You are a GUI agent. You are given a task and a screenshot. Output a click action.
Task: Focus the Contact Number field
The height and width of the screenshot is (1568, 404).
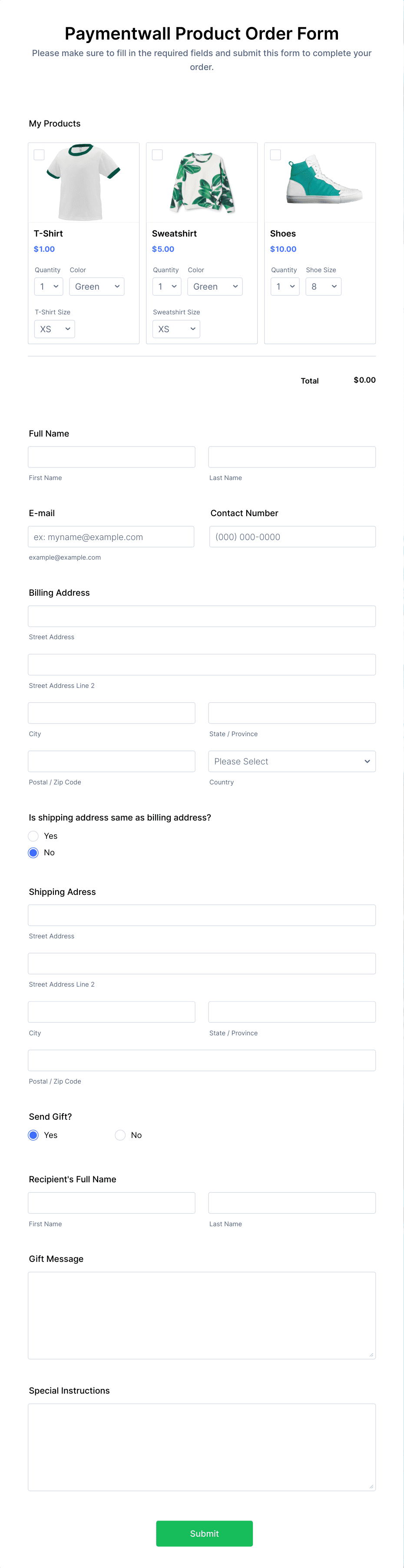click(292, 537)
